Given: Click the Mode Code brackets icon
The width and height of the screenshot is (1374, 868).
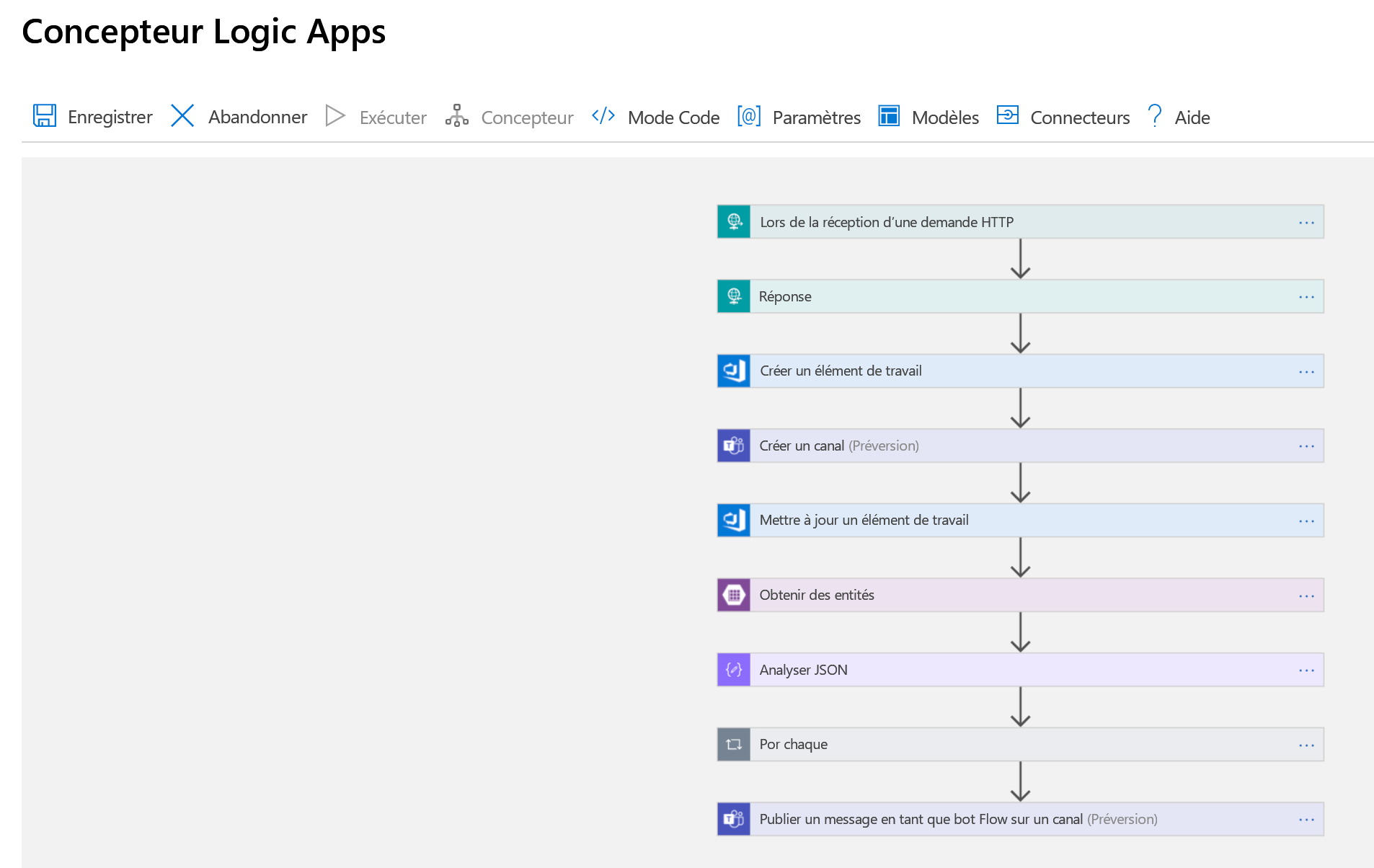Looking at the screenshot, I should [x=603, y=115].
